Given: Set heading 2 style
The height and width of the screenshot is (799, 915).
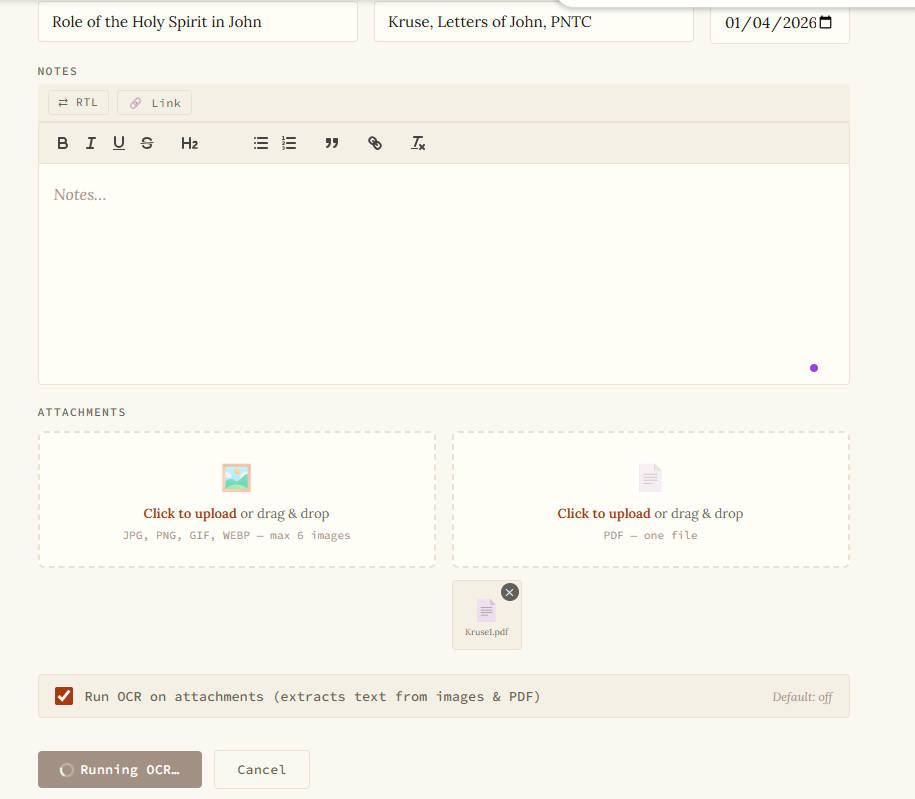Looking at the screenshot, I should (x=189, y=143).
